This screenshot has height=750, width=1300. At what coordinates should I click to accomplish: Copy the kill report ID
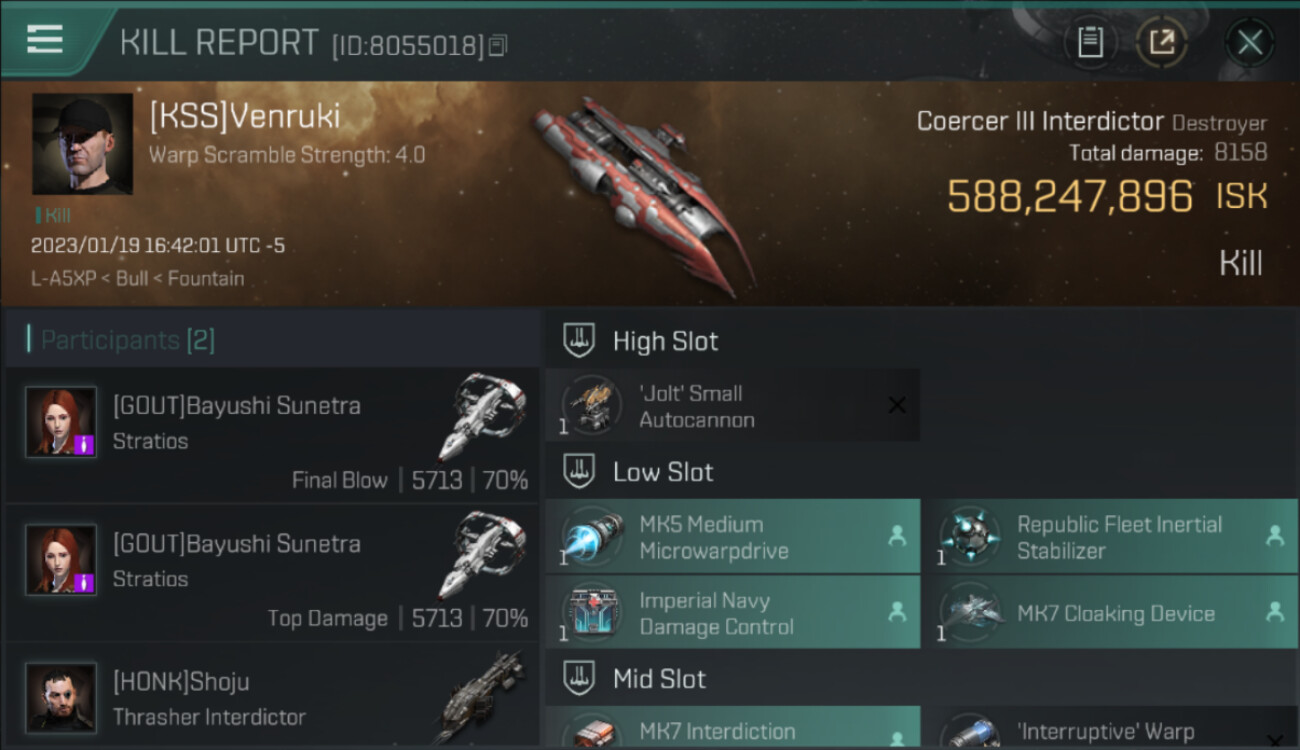coord(499,45)
